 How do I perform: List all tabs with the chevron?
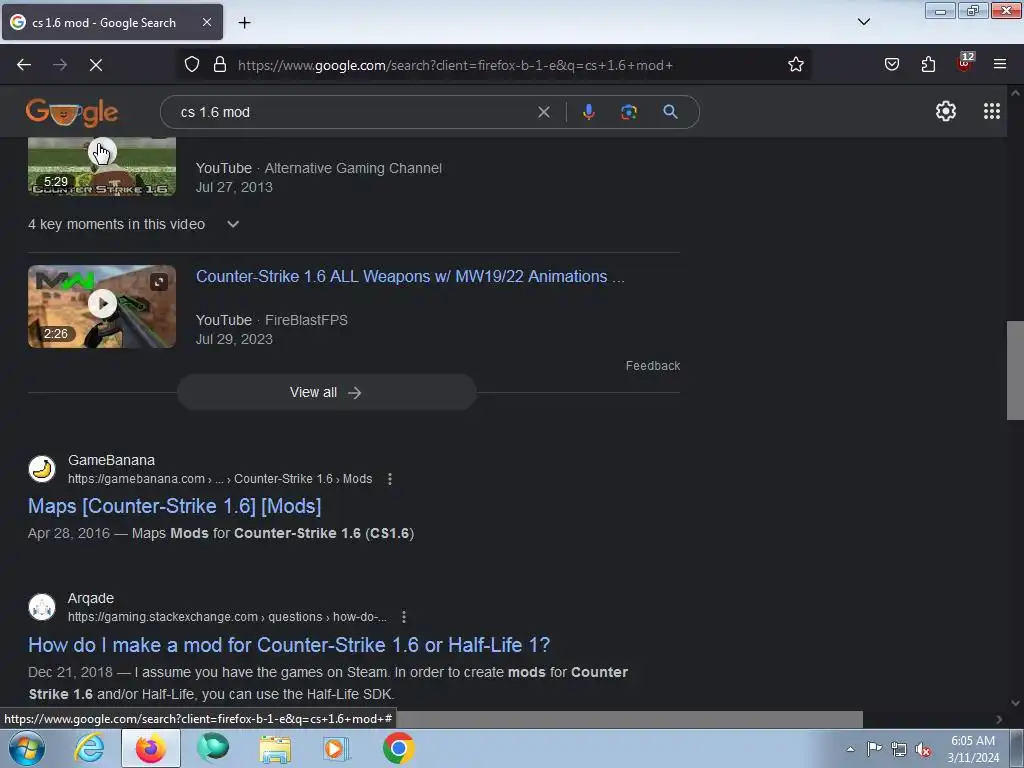point(863,22)
